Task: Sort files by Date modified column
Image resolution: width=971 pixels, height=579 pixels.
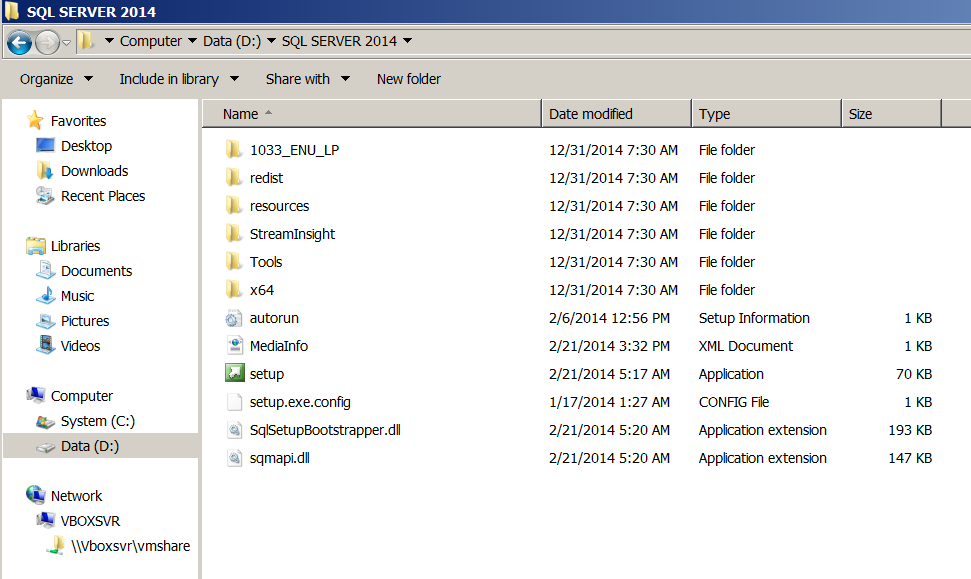Action: point(590,114)
